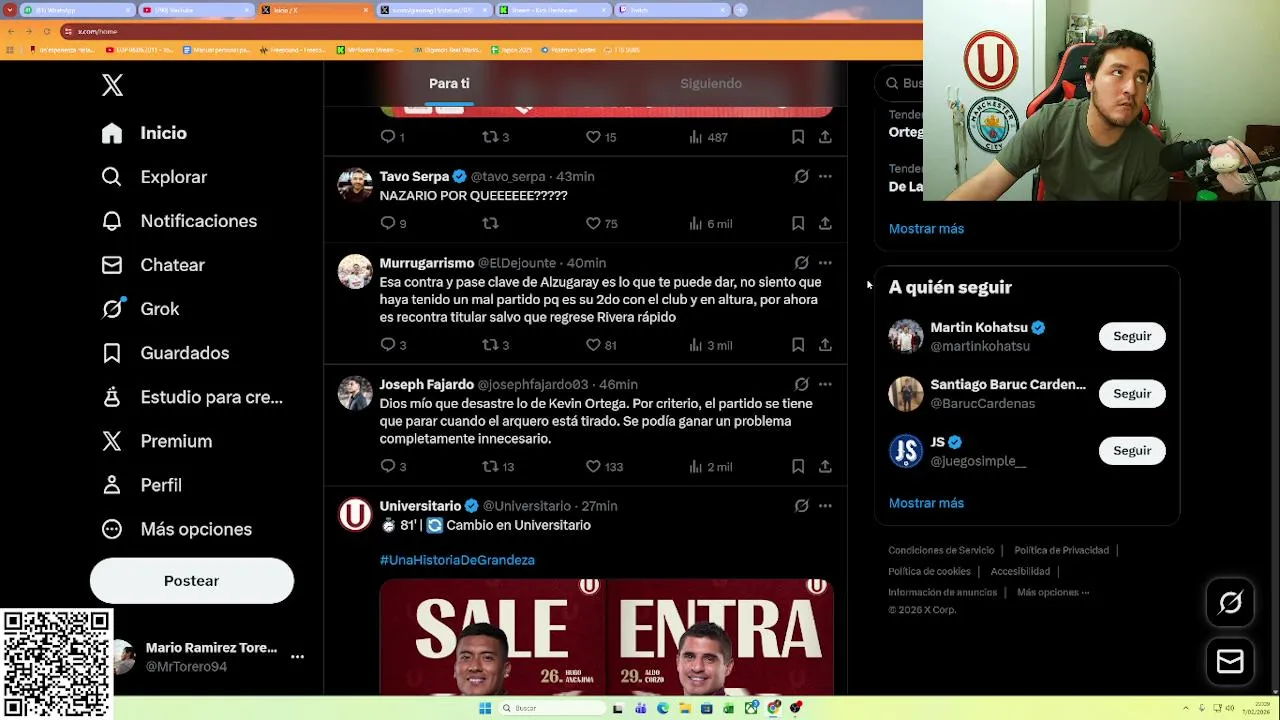The image size is (1280, 720).
Task: Follow JS @juegosimple_
Action: tap(1132, 450)
